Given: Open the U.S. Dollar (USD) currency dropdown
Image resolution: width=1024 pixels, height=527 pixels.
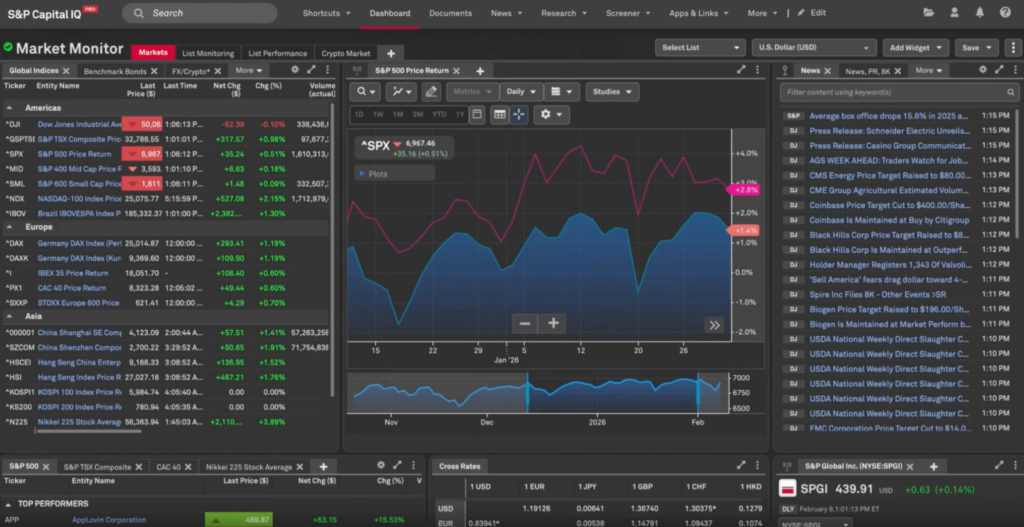Looking at the screenshot, I should 814,48.
